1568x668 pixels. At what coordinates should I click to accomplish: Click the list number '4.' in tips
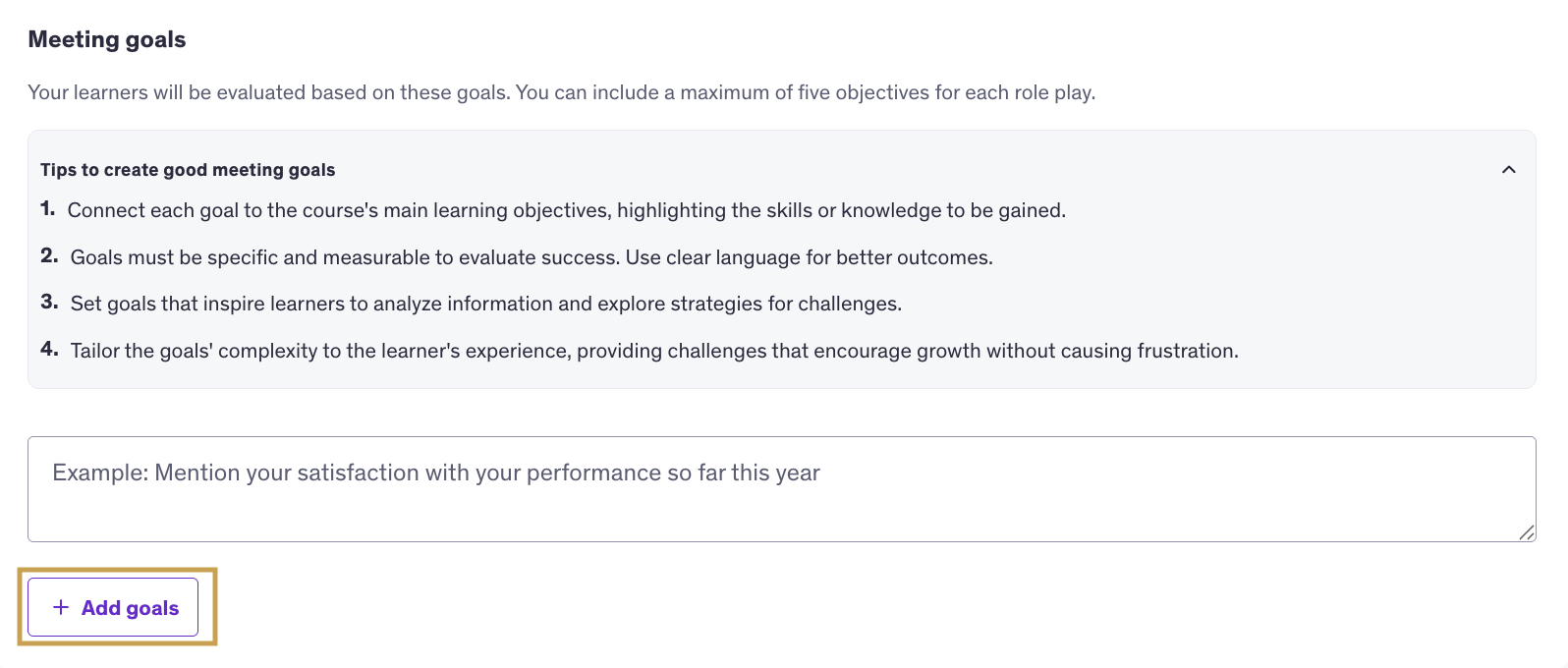tap(49, 350)
